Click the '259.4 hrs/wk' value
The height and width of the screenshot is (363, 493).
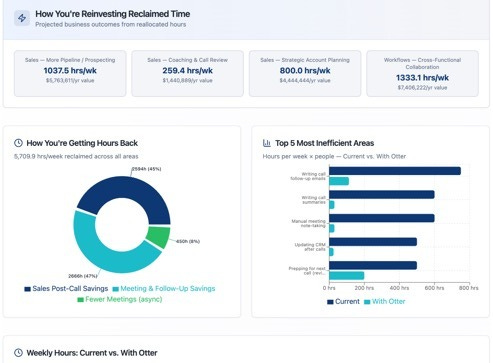tap(187, 71)
